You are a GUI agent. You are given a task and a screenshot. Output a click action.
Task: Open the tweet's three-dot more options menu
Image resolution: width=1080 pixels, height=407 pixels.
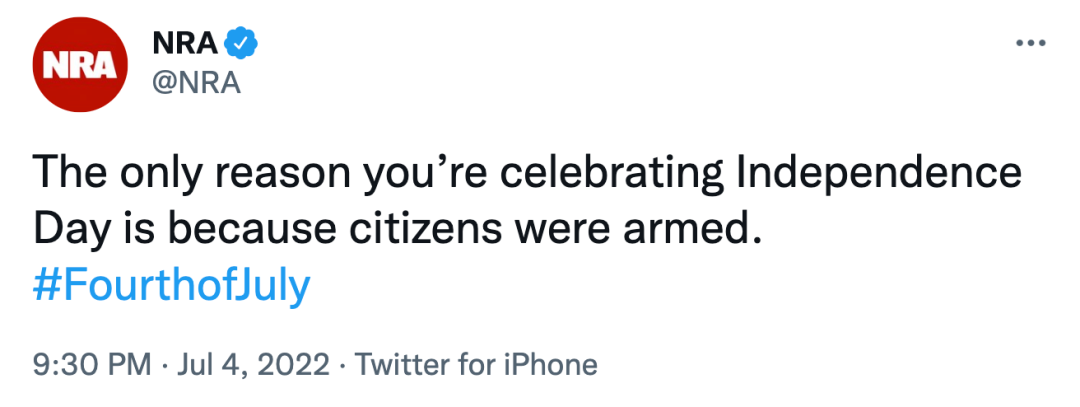(1031, 43)
